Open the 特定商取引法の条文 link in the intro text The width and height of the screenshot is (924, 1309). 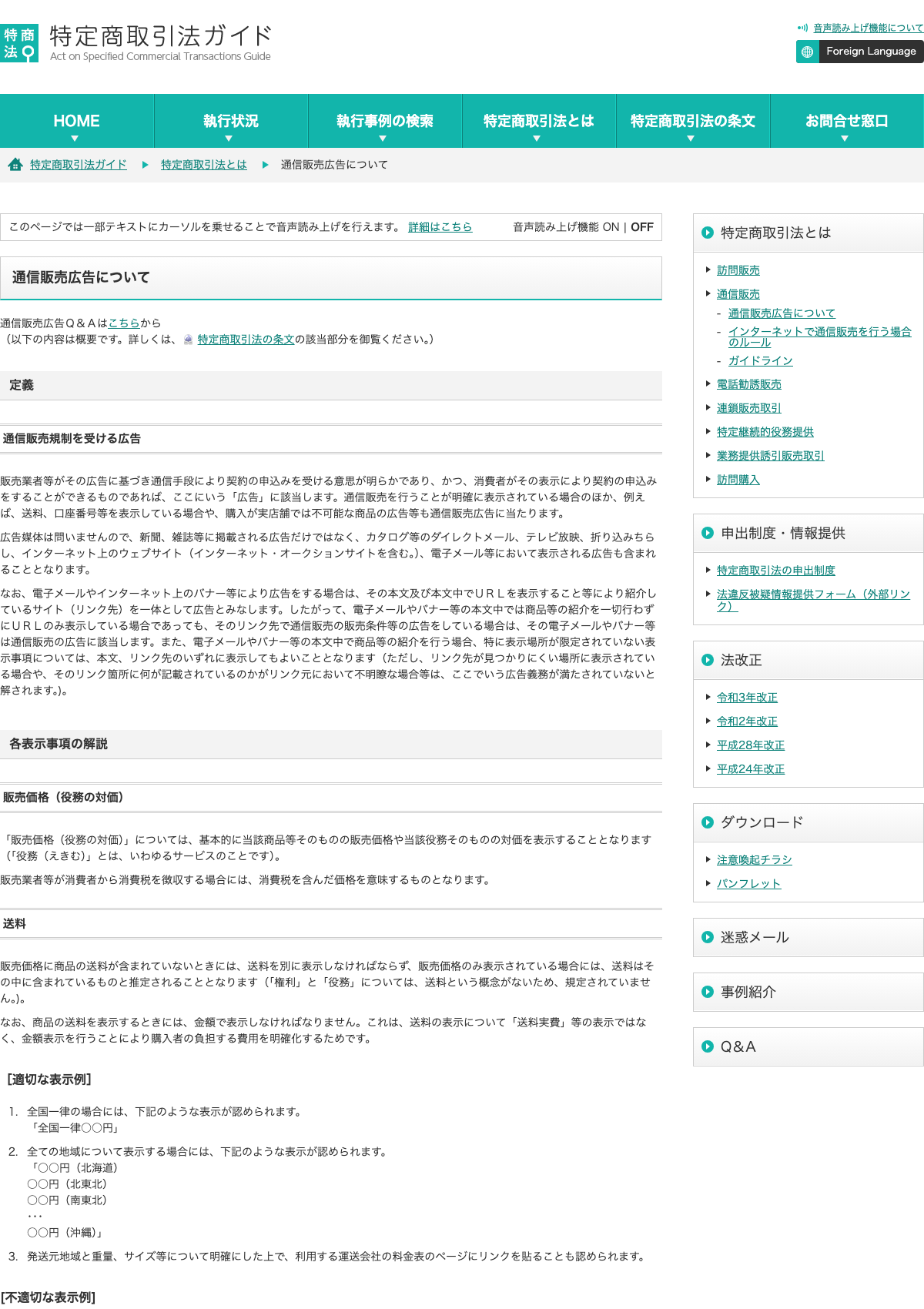point(246,340)
